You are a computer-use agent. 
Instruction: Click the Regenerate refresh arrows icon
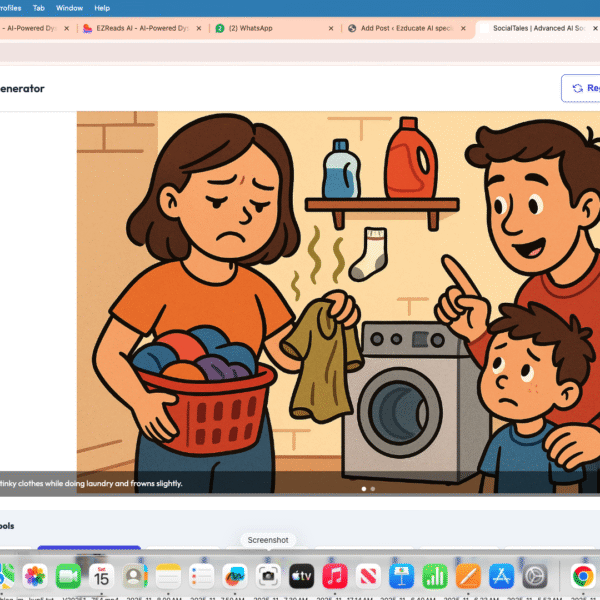(577, 88)
